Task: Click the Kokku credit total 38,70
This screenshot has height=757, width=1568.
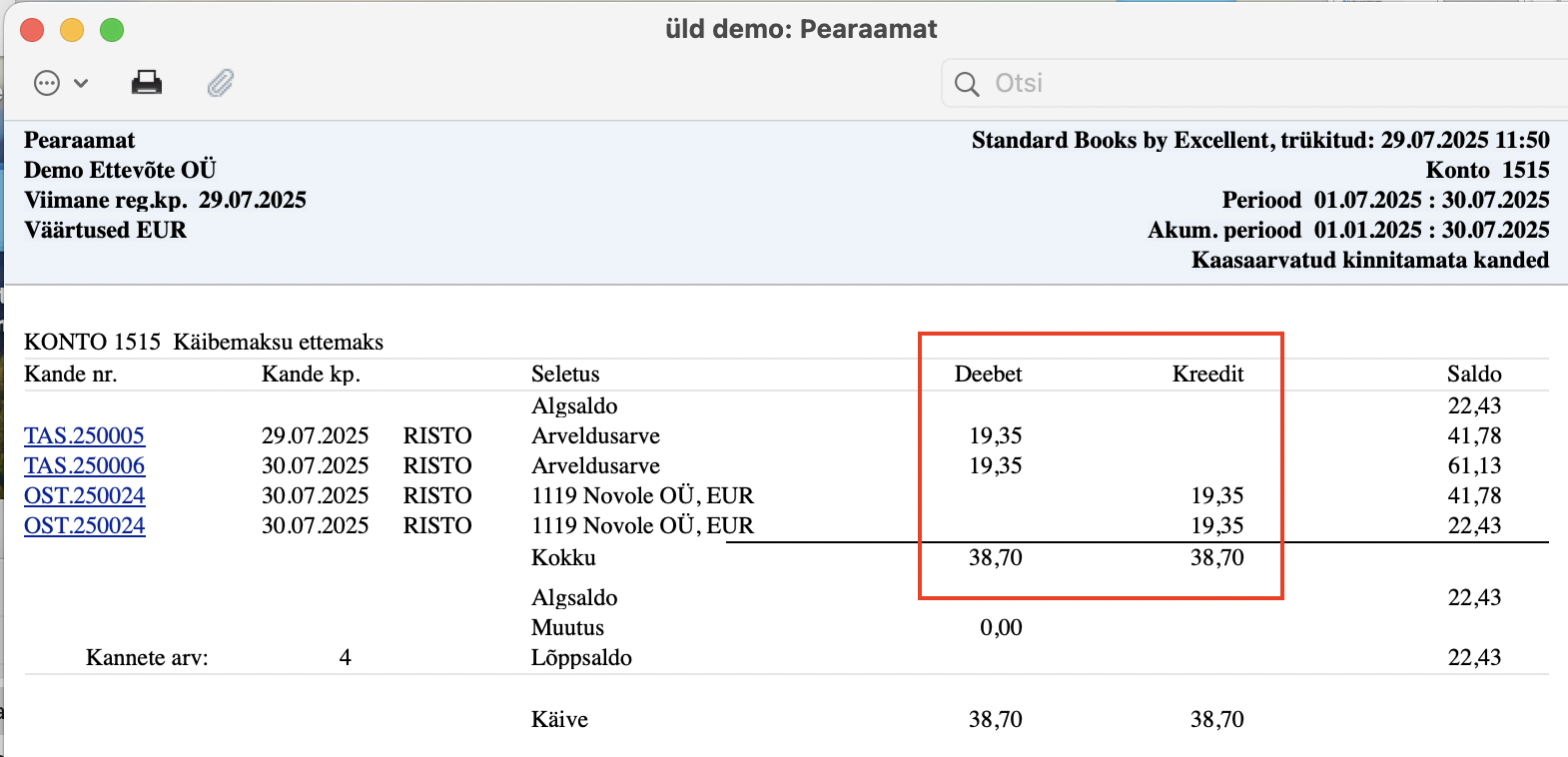Action: coord(1217,557)
